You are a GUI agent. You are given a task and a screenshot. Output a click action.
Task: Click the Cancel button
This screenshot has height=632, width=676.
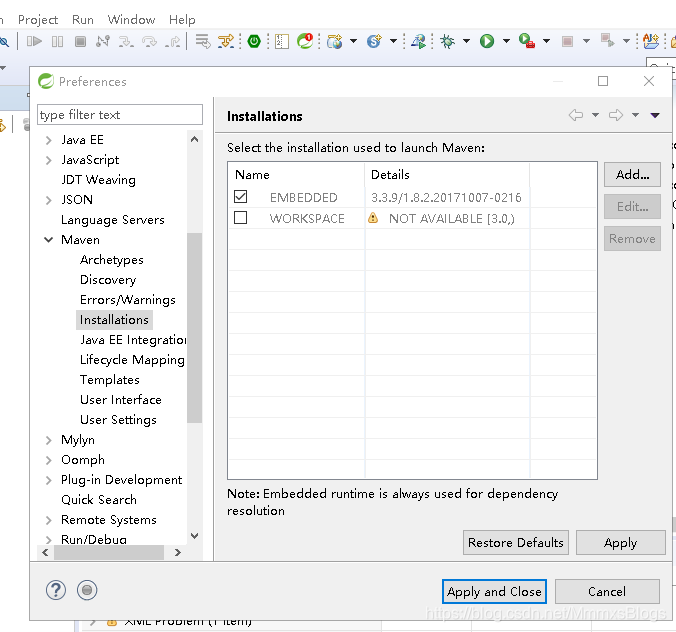[x=607, y=591]
